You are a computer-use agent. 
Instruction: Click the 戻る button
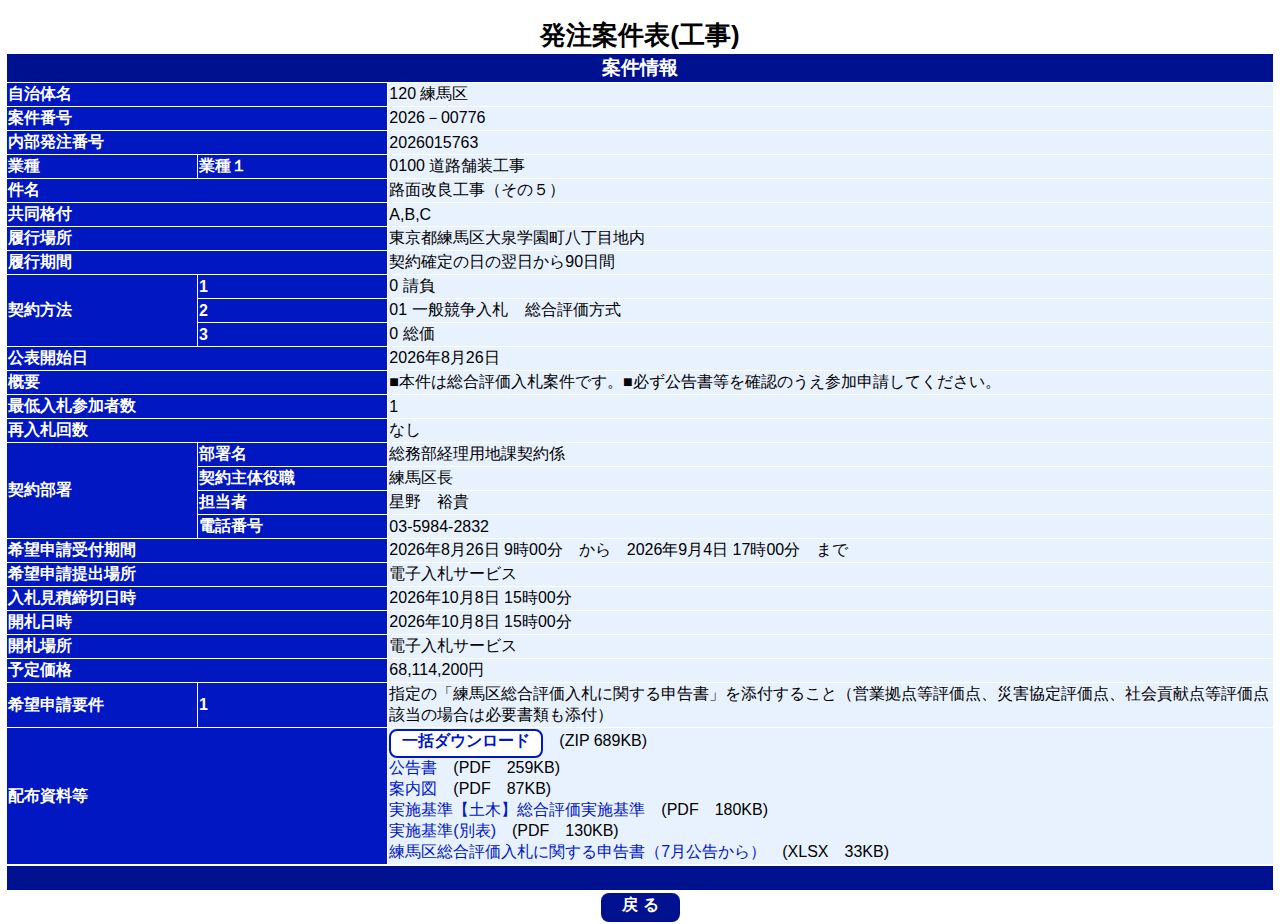click(640, 907)
